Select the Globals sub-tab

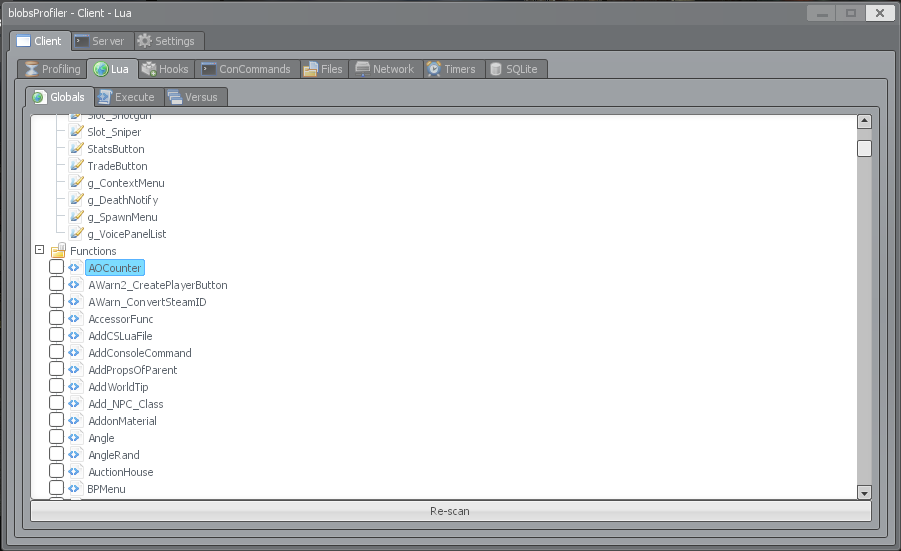click(x=60, y=97)
